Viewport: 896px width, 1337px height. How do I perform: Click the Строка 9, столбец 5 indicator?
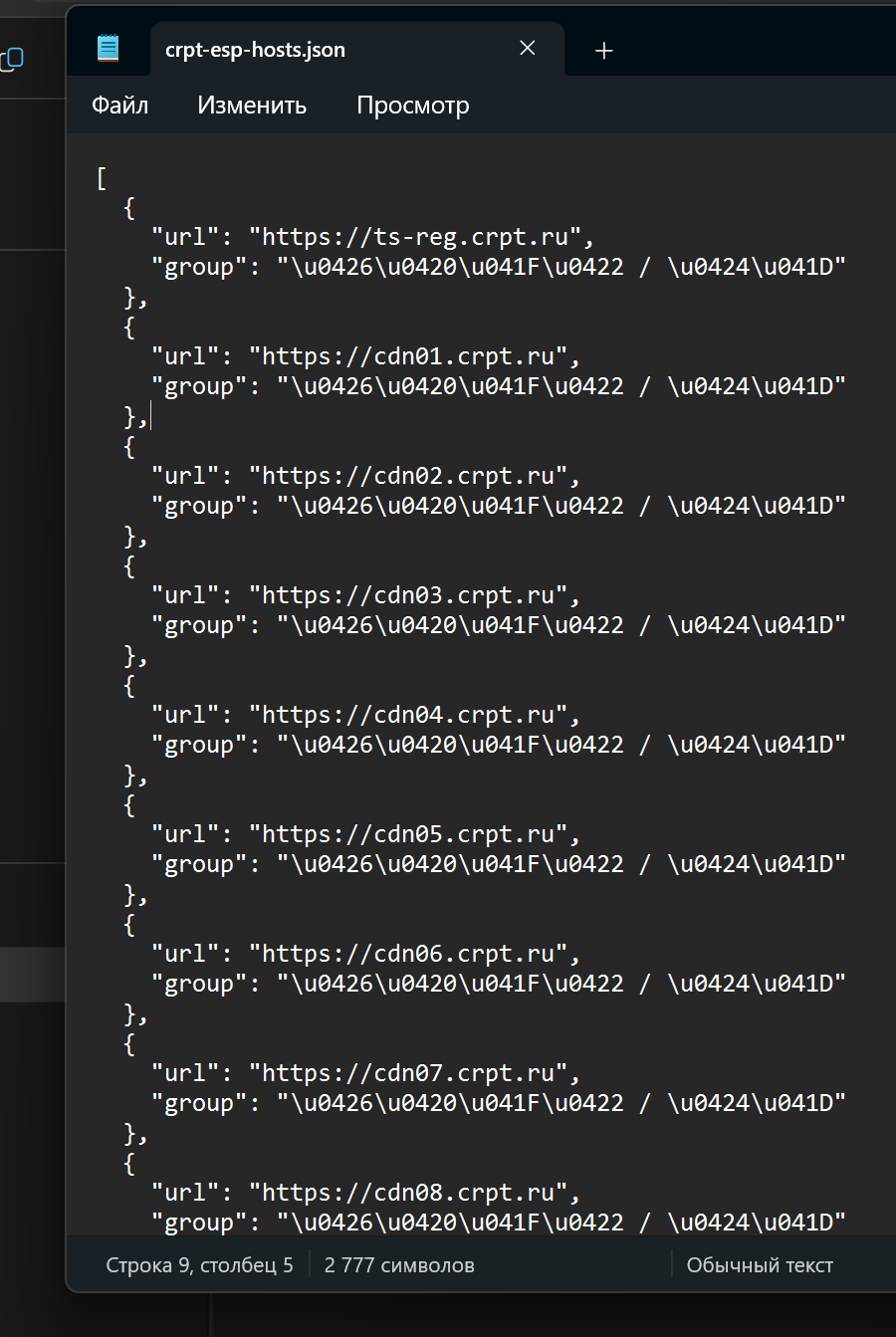199,1265
